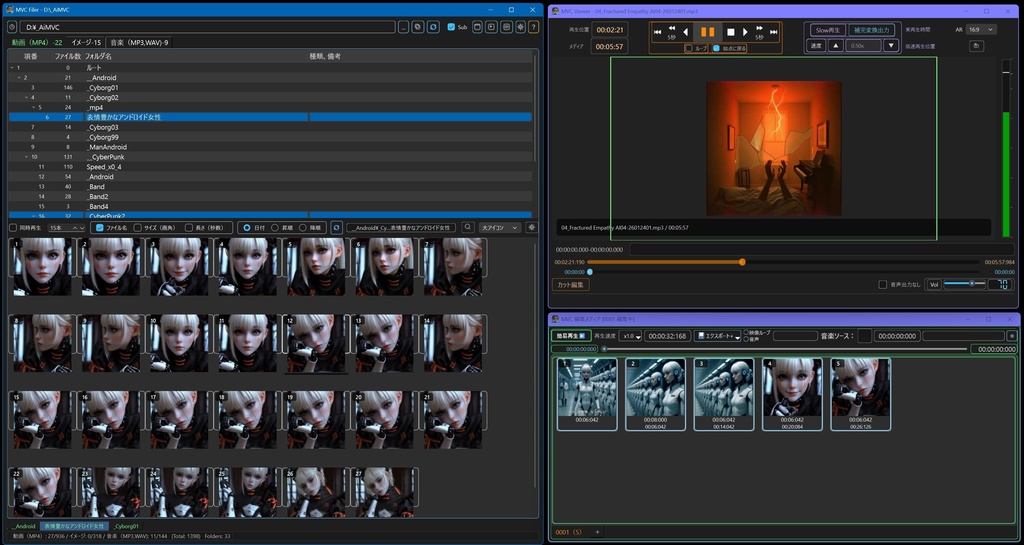The height and width of the screenshot is (545, 1024).
Task: Click the 補完変換出力 button
Action: 872,30
